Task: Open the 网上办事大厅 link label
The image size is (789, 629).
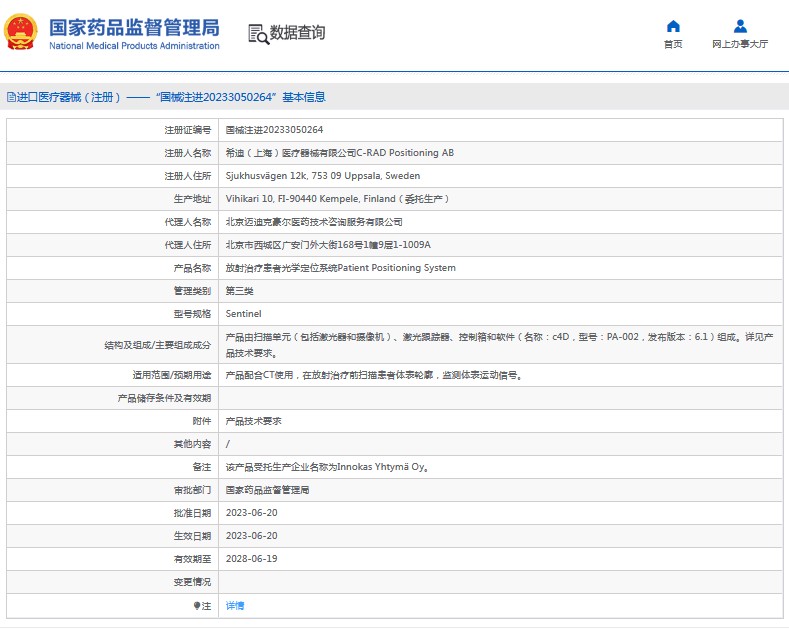Action: 740,44
